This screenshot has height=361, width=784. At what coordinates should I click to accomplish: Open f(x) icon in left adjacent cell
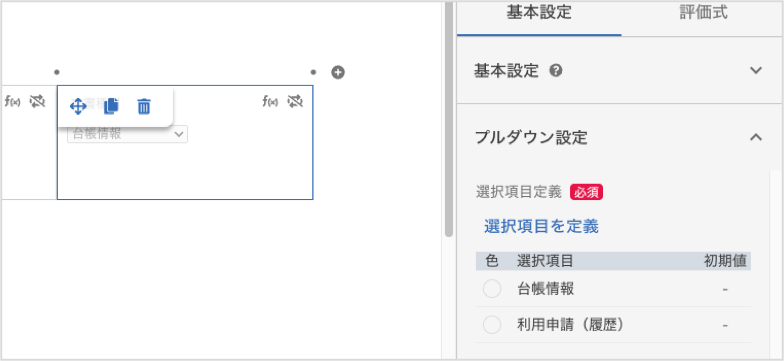pyautogui.click(x=12, y=102)
